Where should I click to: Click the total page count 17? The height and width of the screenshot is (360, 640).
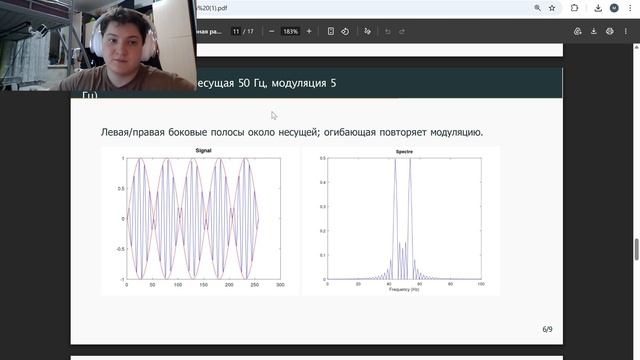pos(250,31)
